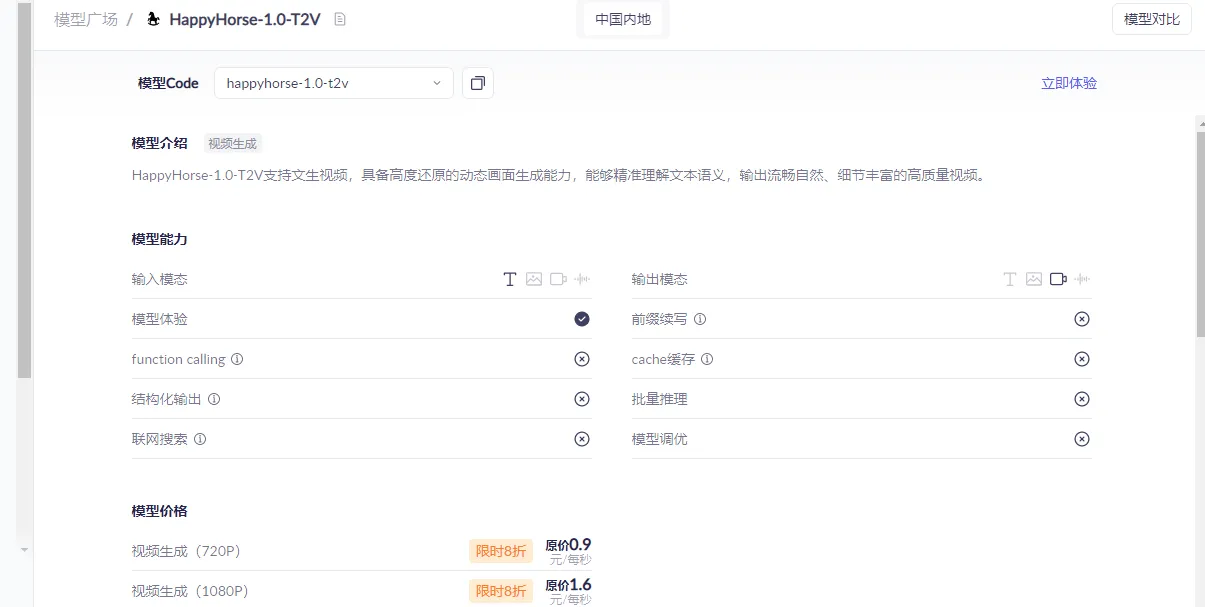Click the right vertical scrollbar thumb
This screenshot has width=1205, height=607.
(1200, 232)
